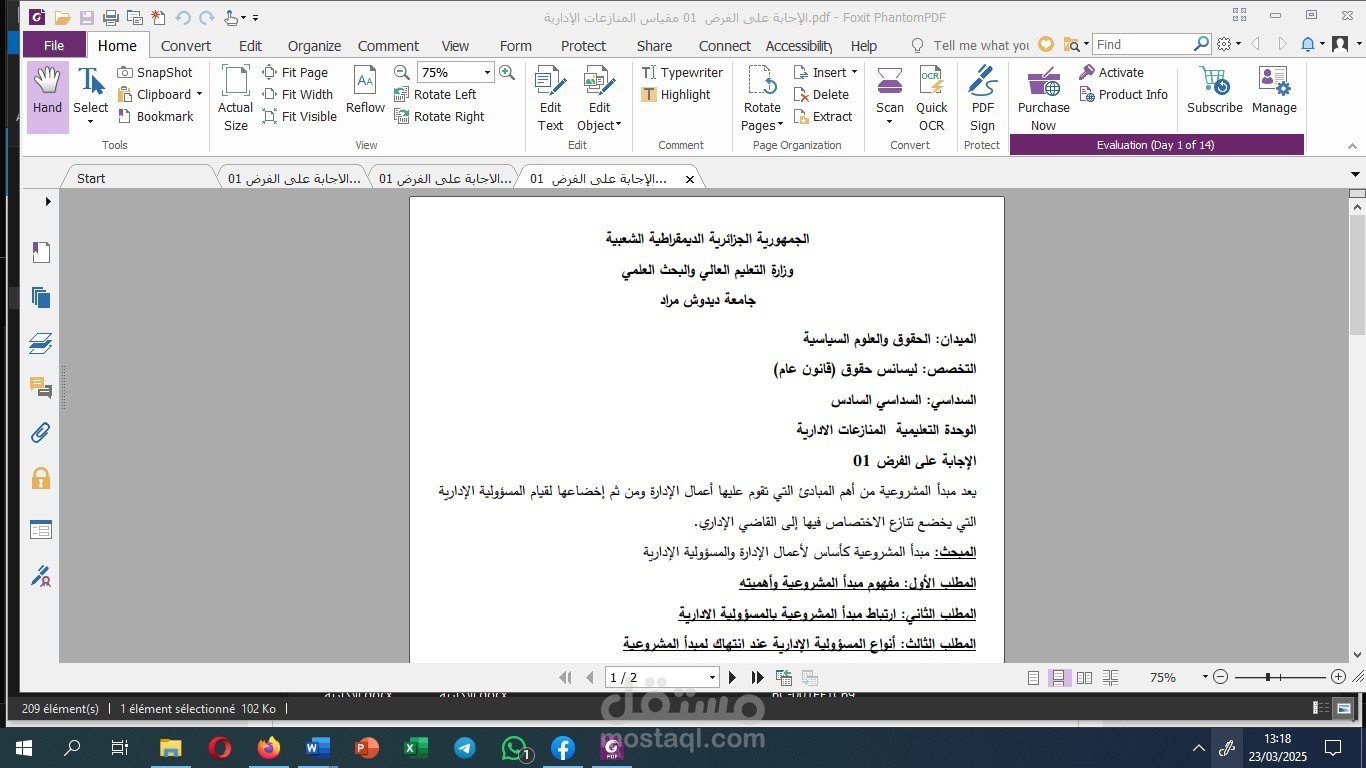Open the Bookmark tool
Viewport: 1366px width, 768px height.
tap(156, 116)
